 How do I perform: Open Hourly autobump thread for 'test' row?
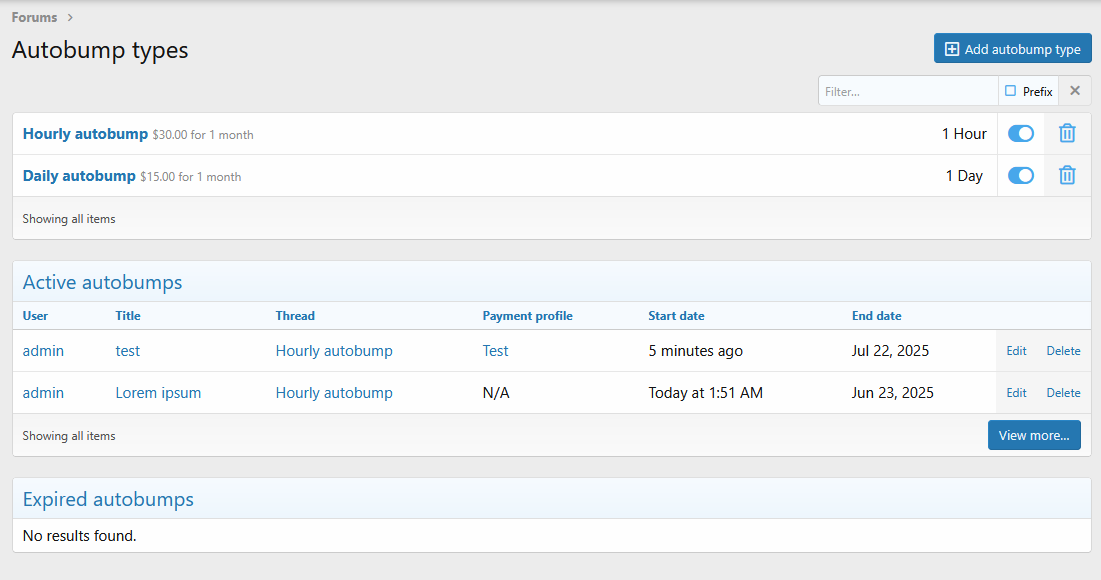334,351
